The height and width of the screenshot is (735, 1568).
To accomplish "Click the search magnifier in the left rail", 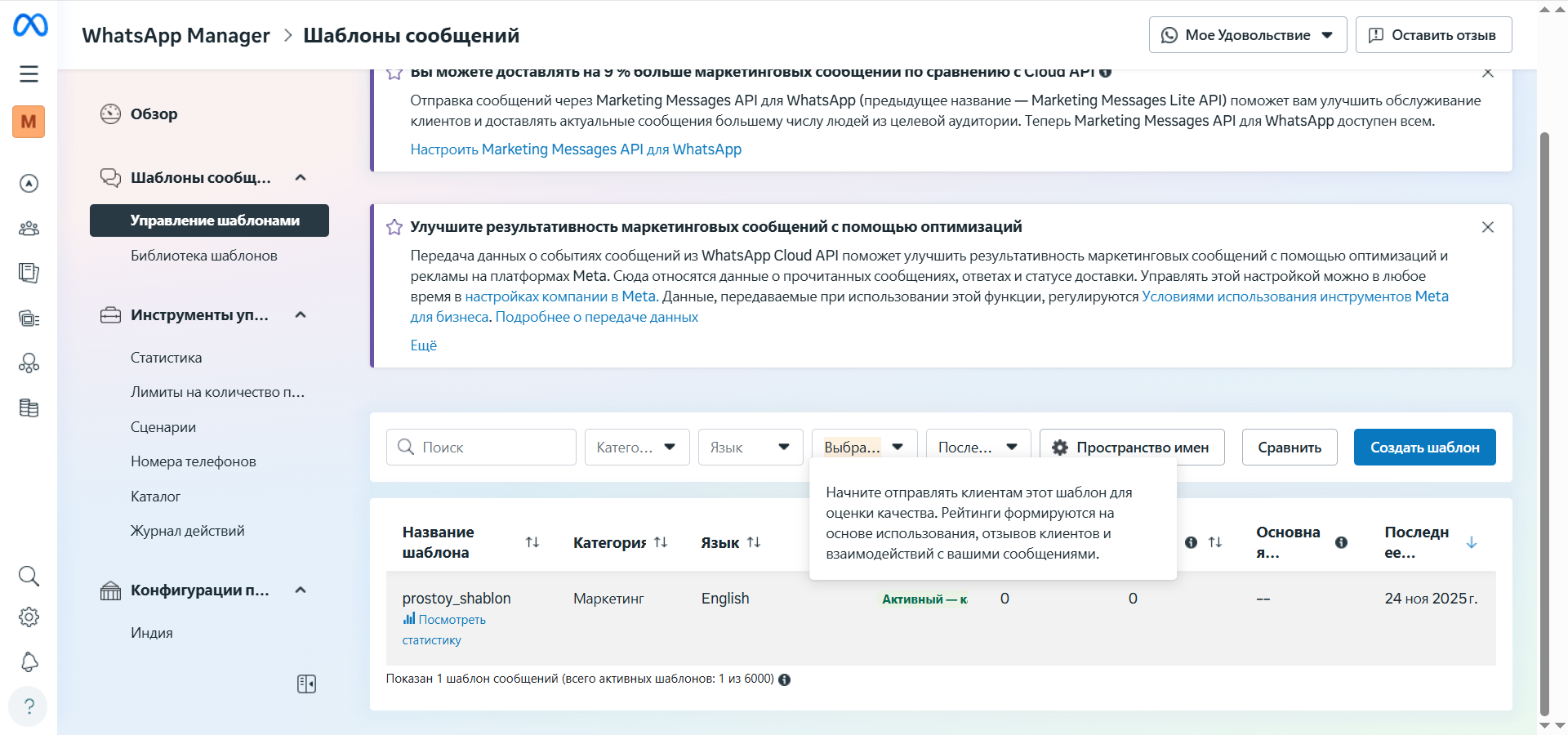I will coord(29,577).
